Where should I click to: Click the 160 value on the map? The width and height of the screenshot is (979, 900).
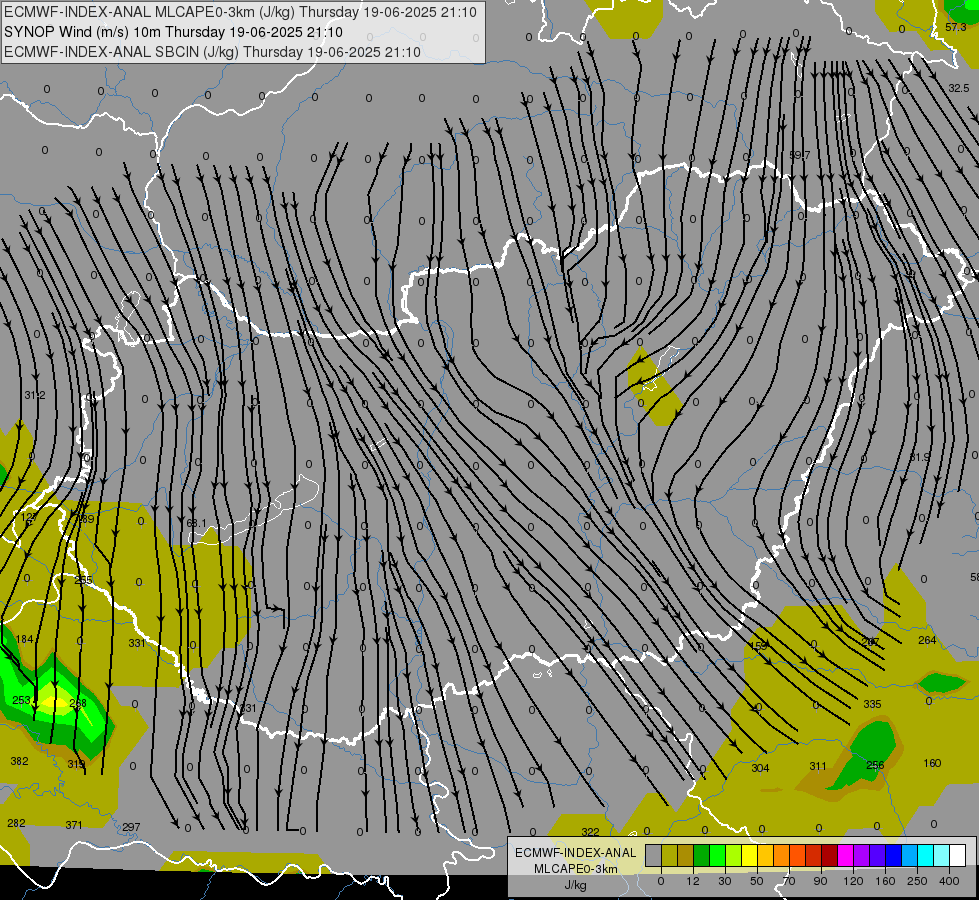click(932, 763)
